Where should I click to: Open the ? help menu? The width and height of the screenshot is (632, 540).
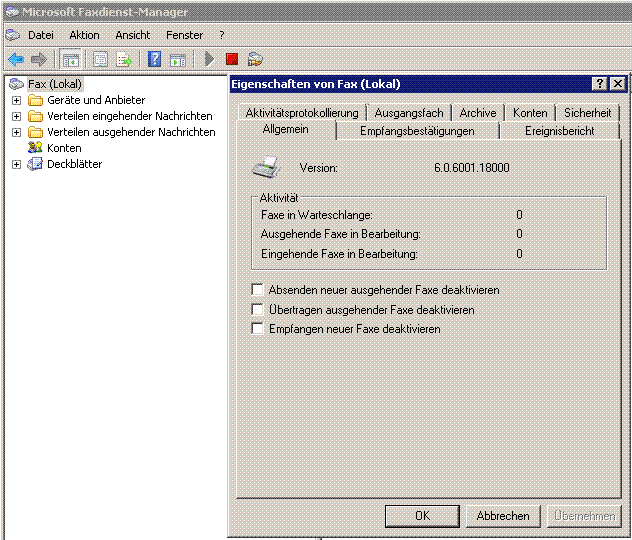(x=222, y=35)
